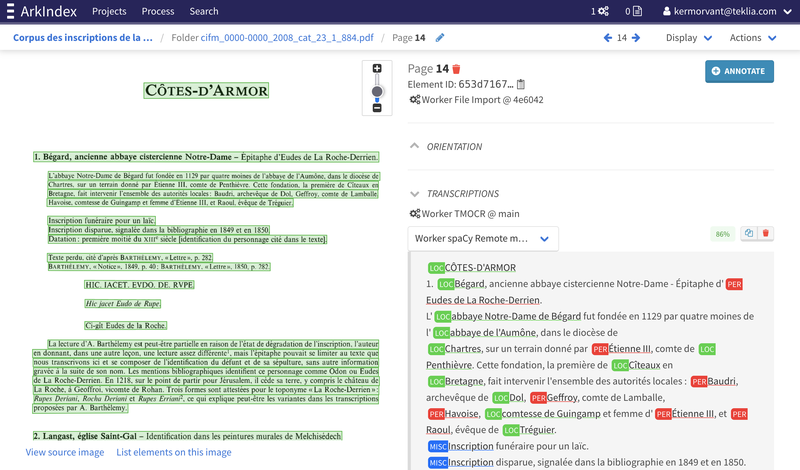800x470 pixels.
Task: Click the PER tag before Geffroy
Action: tap(538, 398)
